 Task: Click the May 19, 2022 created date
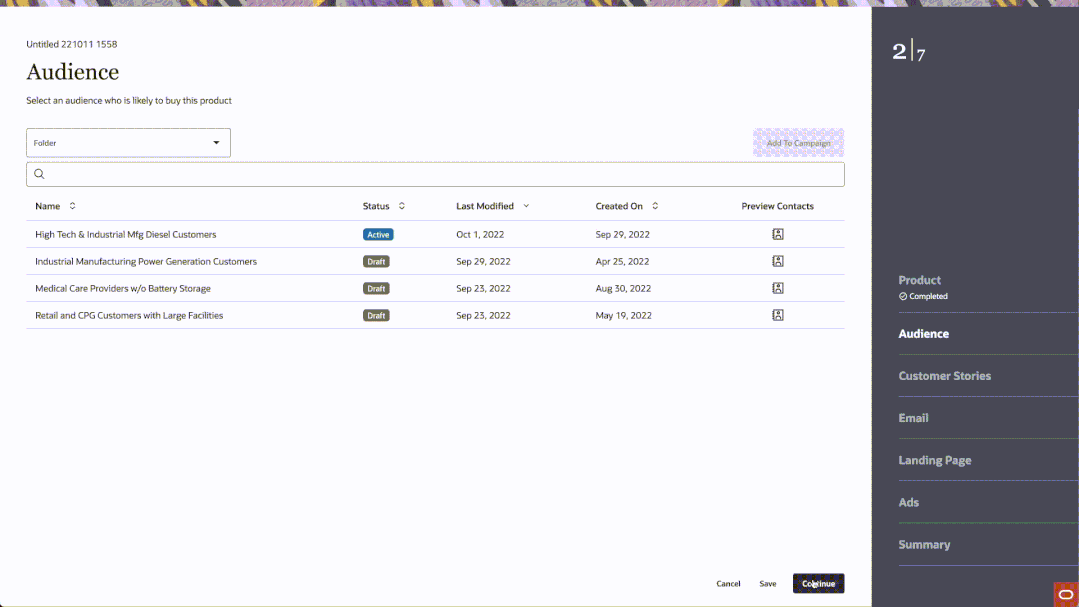623,315
